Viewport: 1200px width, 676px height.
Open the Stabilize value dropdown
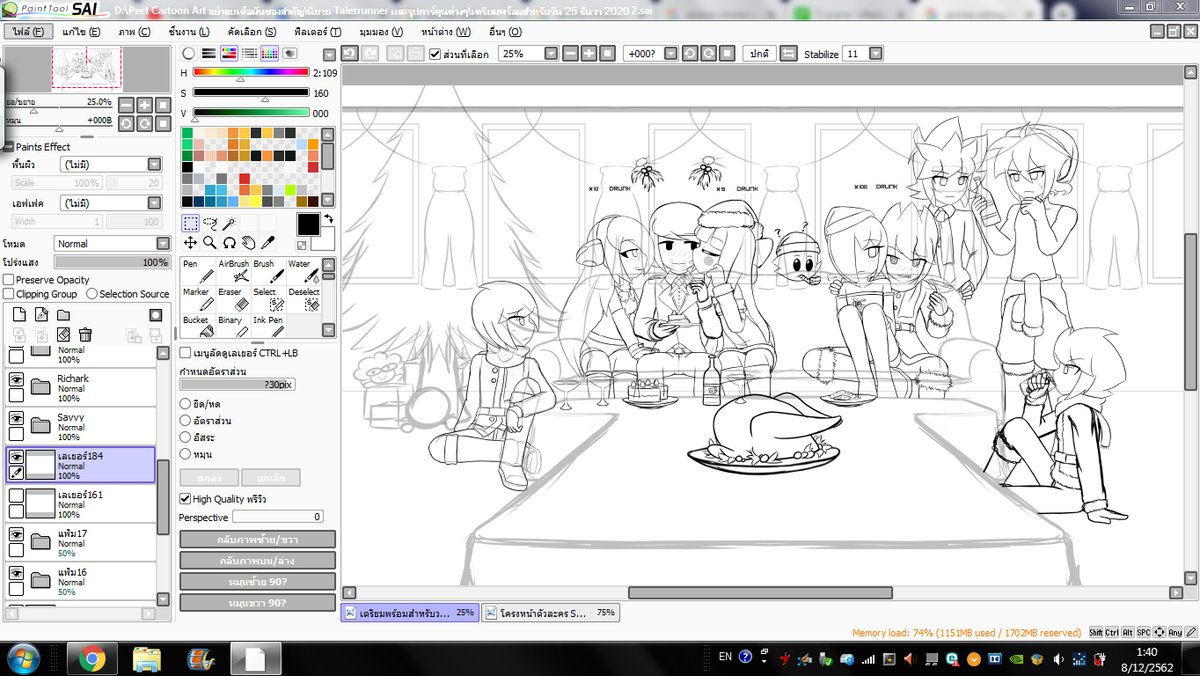click(x=876, y=53)
